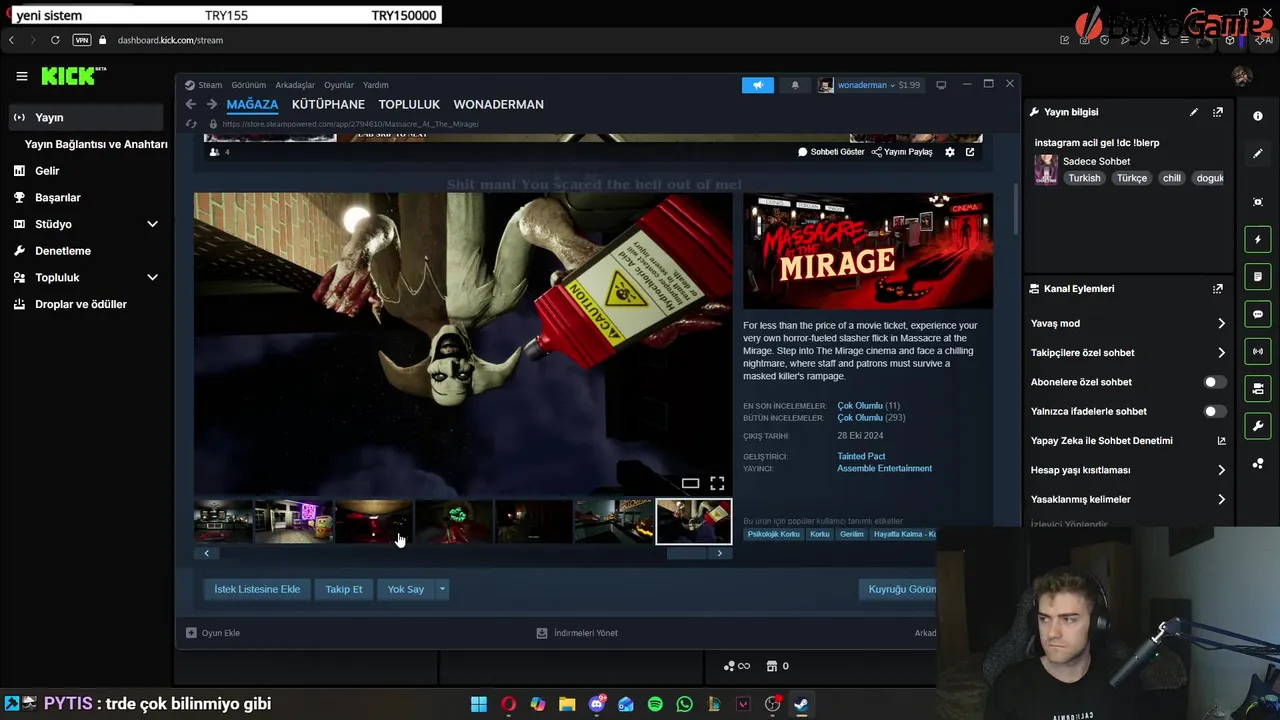Toggle the broadcast signal panel icon
This screenshot has width=1280, height=720.
1258,351
